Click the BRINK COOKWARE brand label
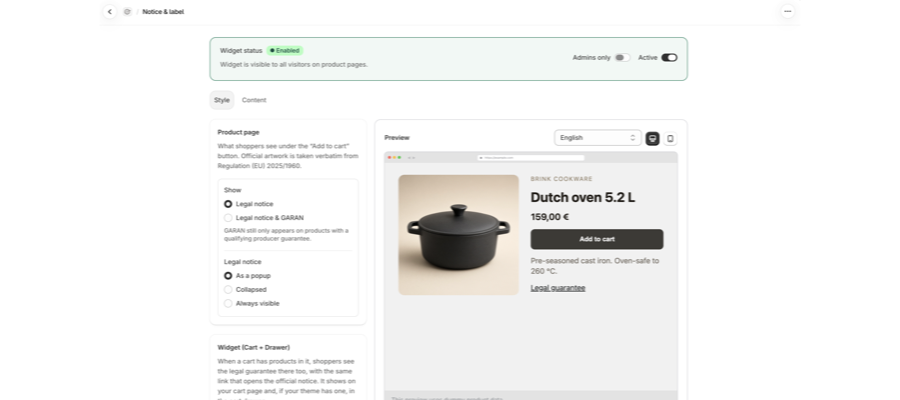 click(x=561, y=179)
